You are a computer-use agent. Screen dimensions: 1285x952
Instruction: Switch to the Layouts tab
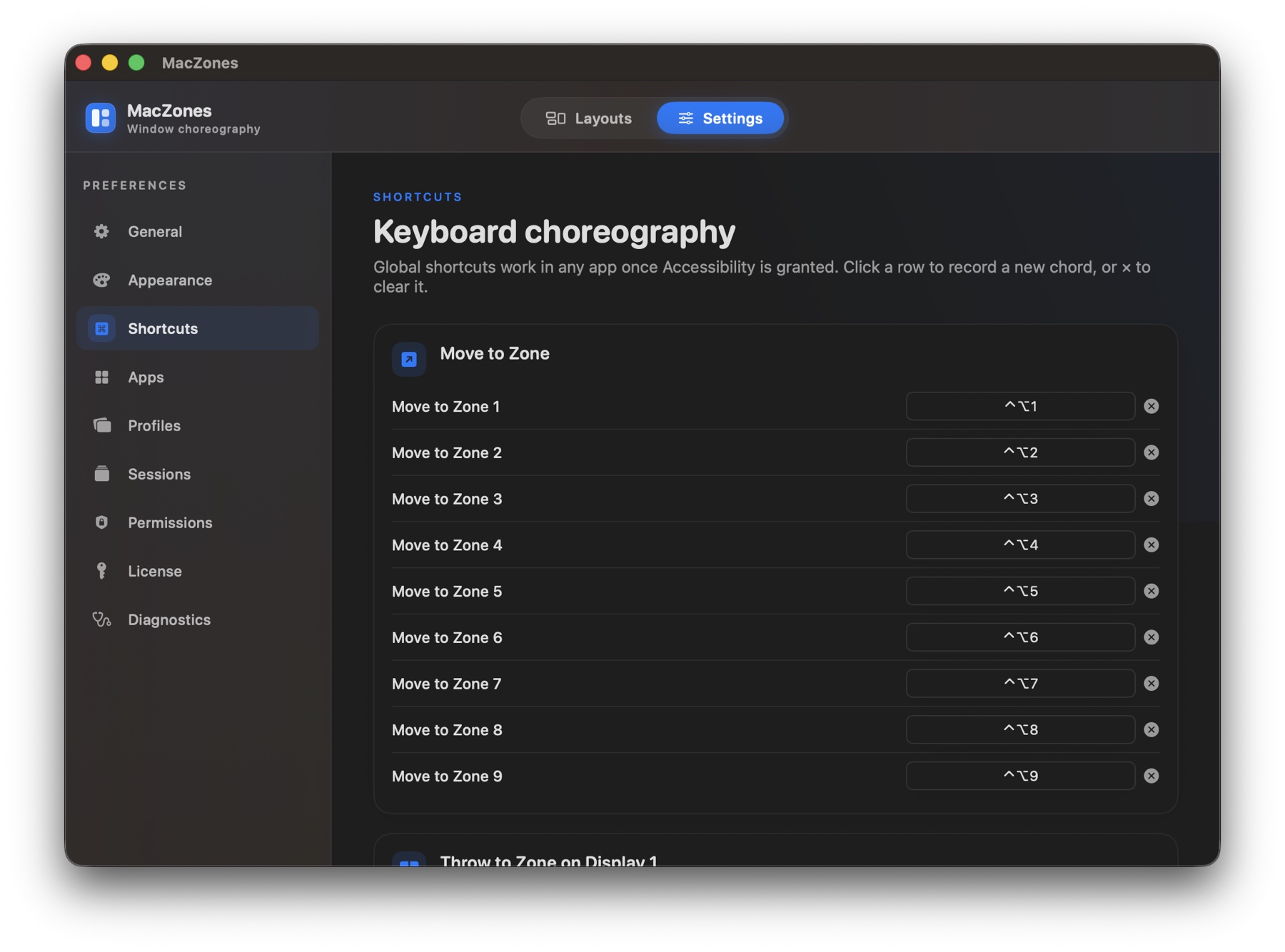point(588,118)
